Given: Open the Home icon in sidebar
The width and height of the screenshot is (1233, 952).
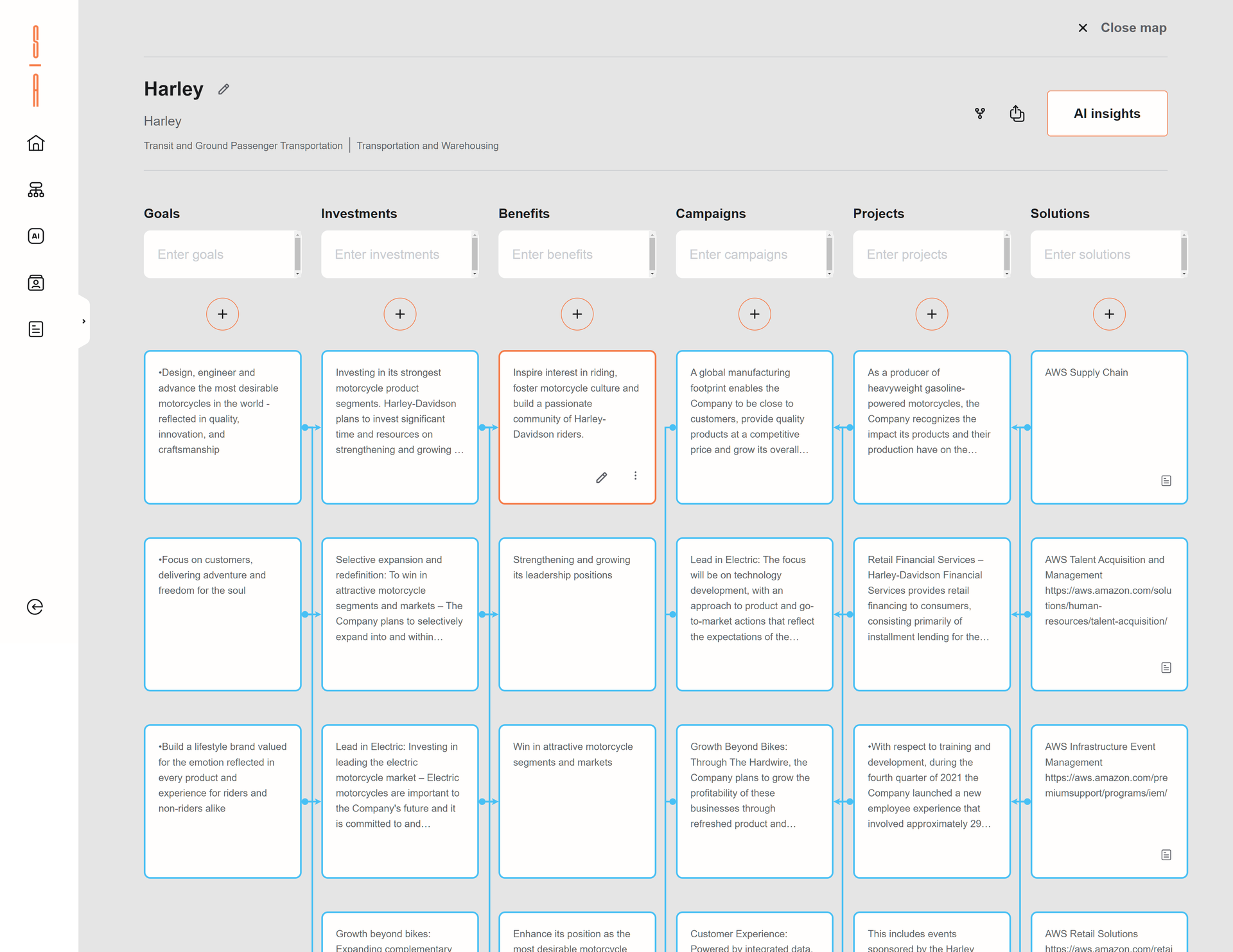Looking at the screenshot, I should [x=36, y=143].
